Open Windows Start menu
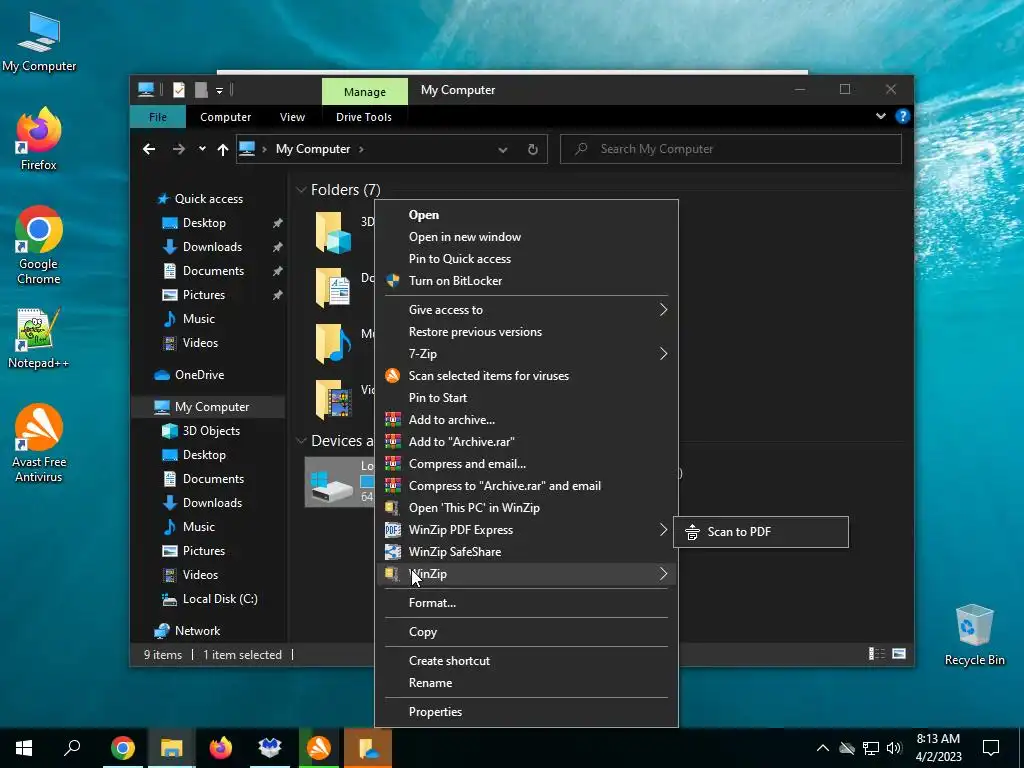This screenshot has height=768, width=1024. coord(24,748)
